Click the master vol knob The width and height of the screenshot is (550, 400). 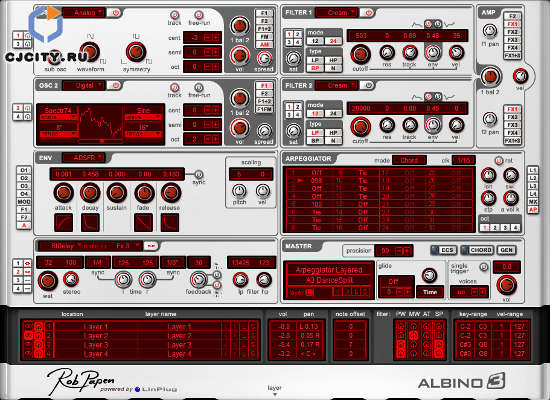point(507,285)
